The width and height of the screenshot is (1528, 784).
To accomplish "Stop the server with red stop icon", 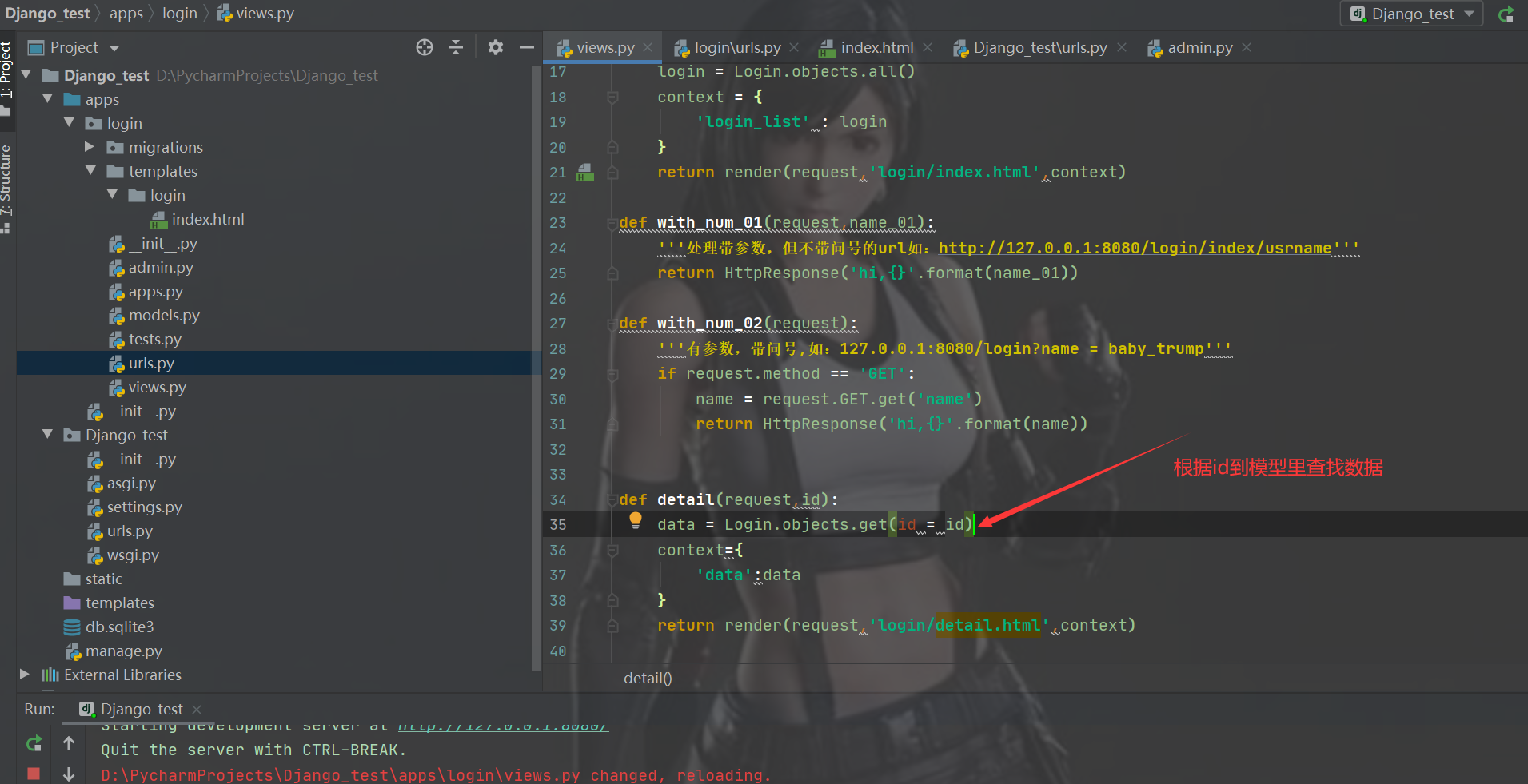I will (x=34, y=774).
